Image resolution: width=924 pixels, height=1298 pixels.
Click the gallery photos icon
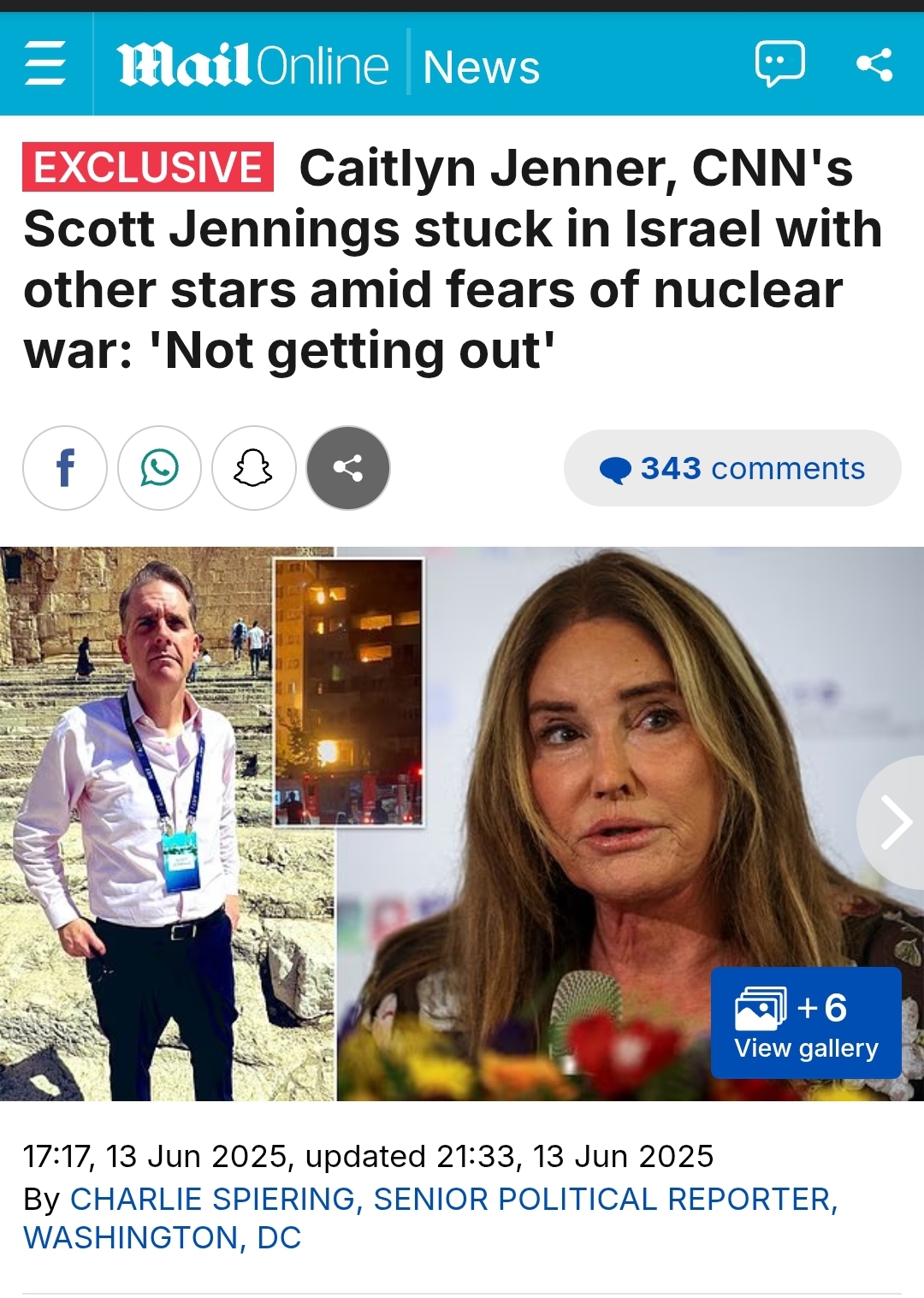tap(761, 1008)
